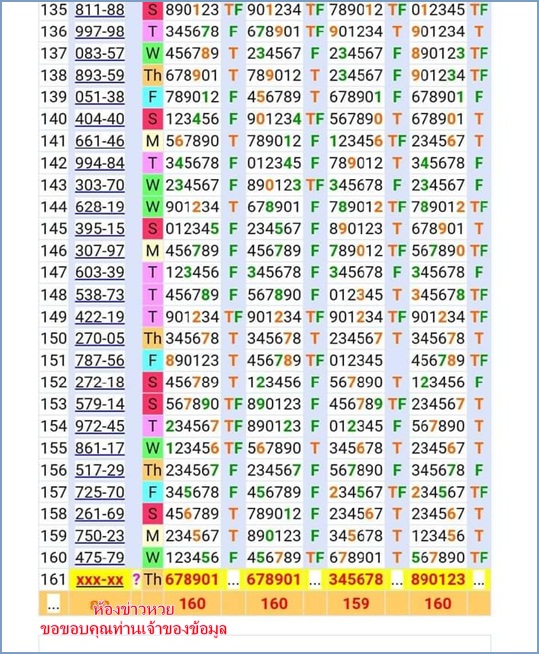This screenshot has height=654, width=539.
Task: Click the 456789 prediction in row 139
Action: pos(274,98)
